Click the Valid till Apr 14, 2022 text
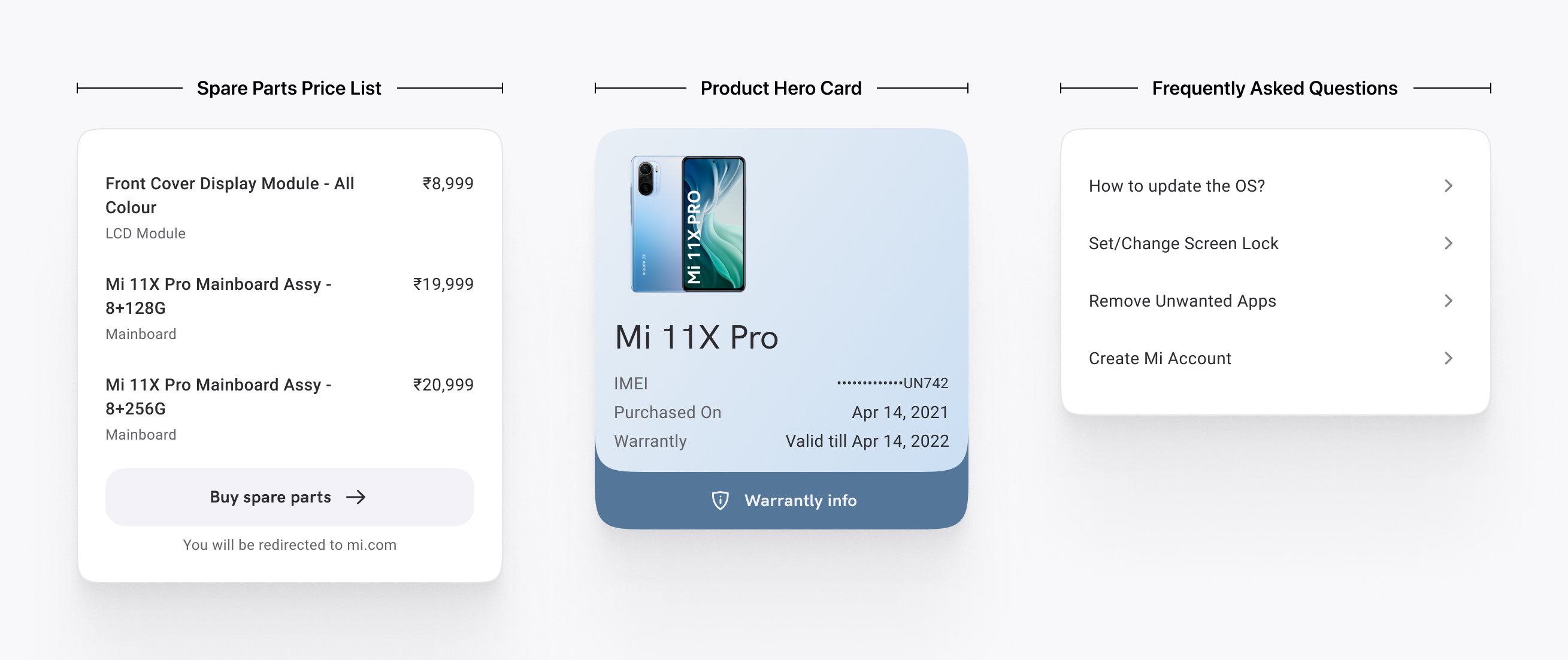Screen dimensions: 1568x660 [867, 441]
